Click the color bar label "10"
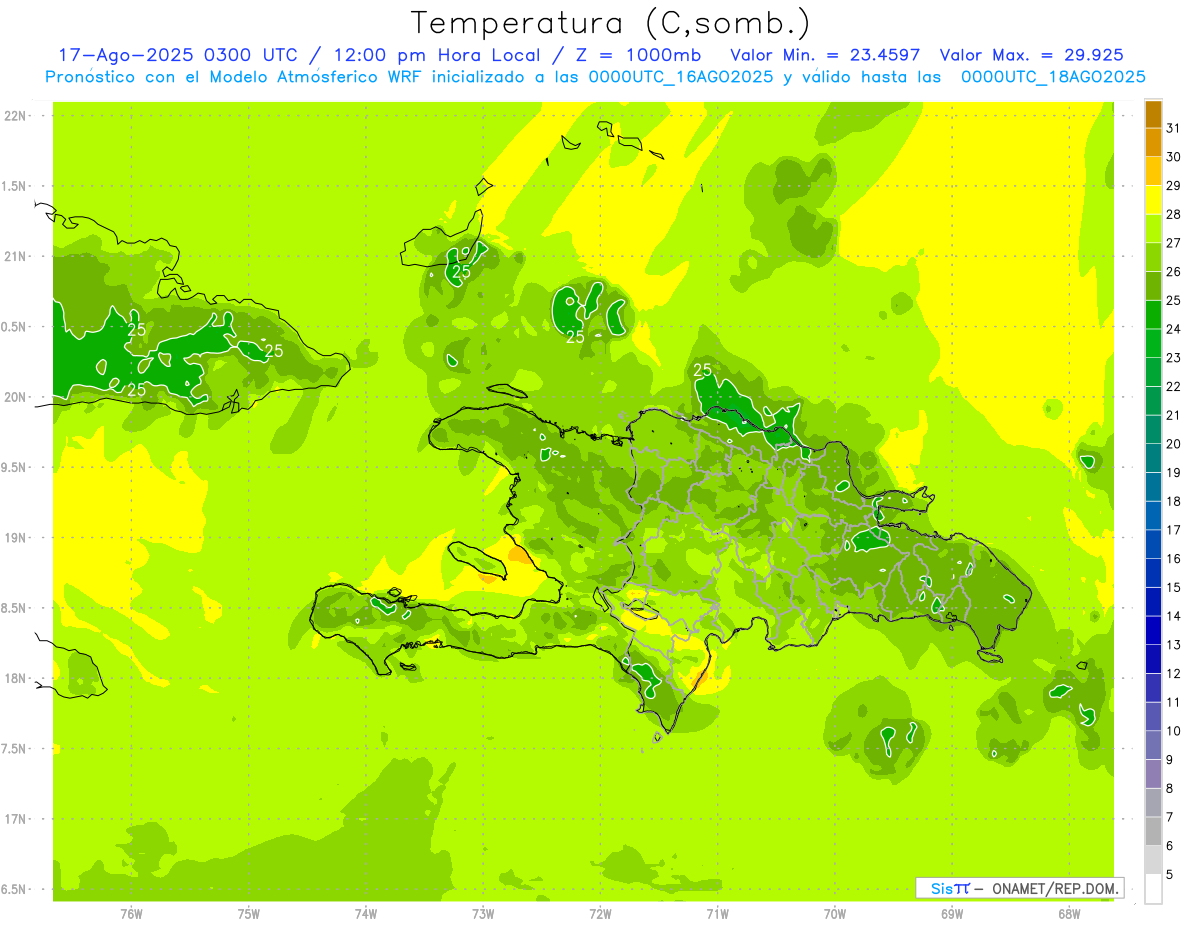This screenshot has width=1200, height=927. (1174, 731)
